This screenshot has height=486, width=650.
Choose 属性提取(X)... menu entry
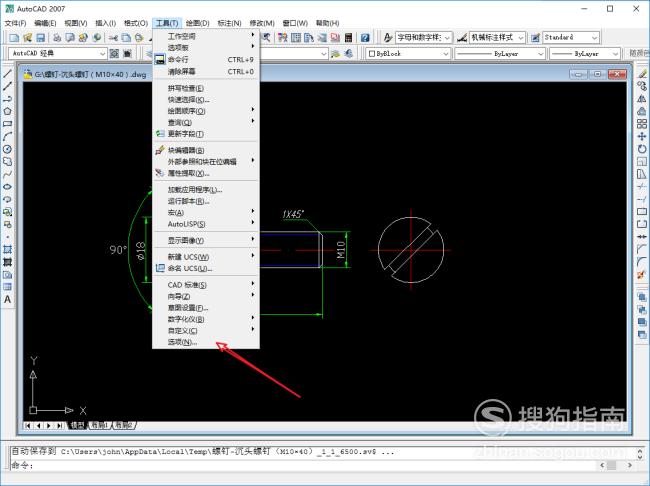pos(206,173)
